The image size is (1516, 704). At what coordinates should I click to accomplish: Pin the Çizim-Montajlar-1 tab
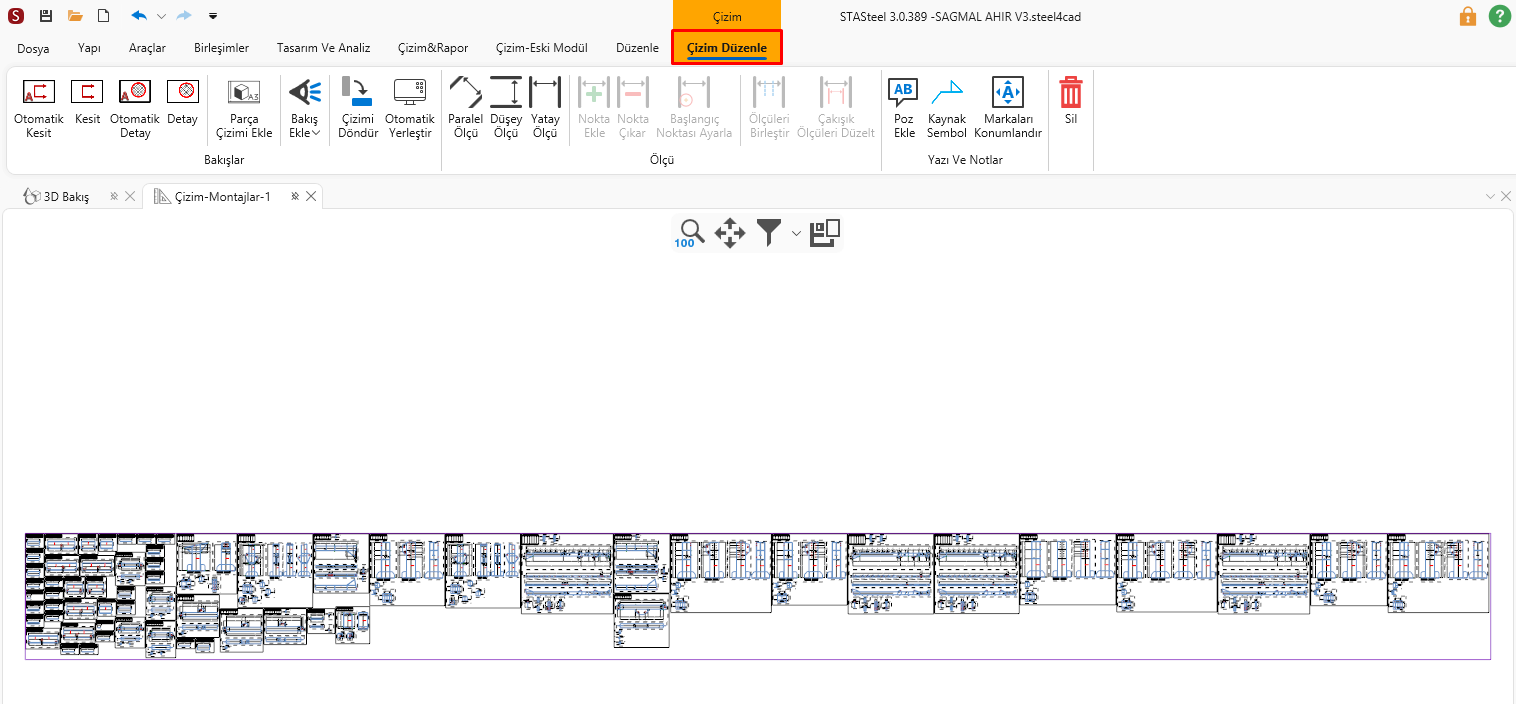pyautogui.click(x=295, y=197)
